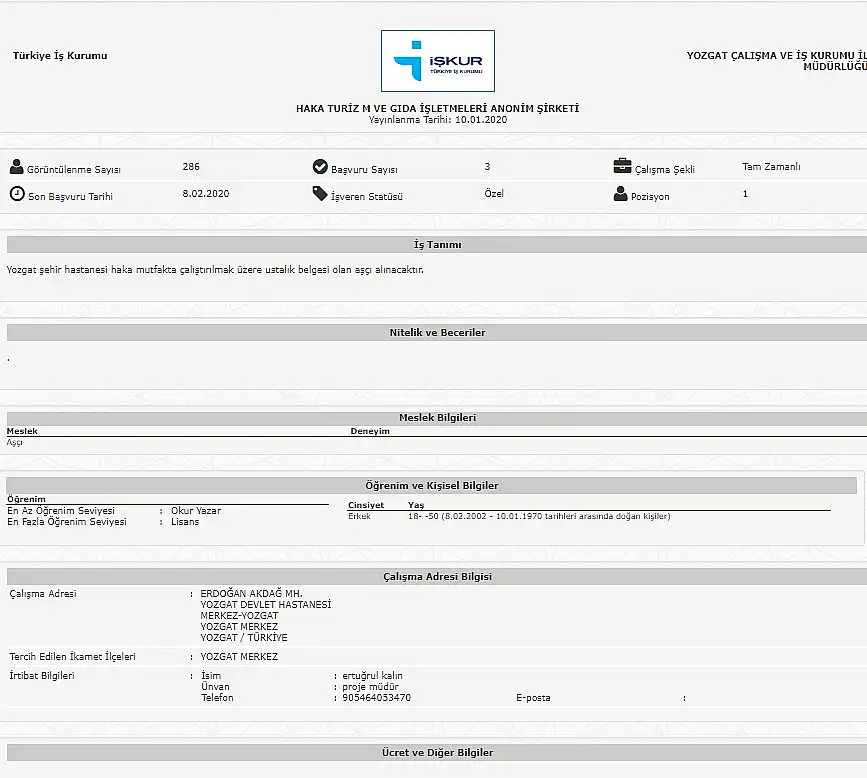Click the 'Aşçı' profession entry
The width and height of the screenshot is (867, 778).
point(14,442)
